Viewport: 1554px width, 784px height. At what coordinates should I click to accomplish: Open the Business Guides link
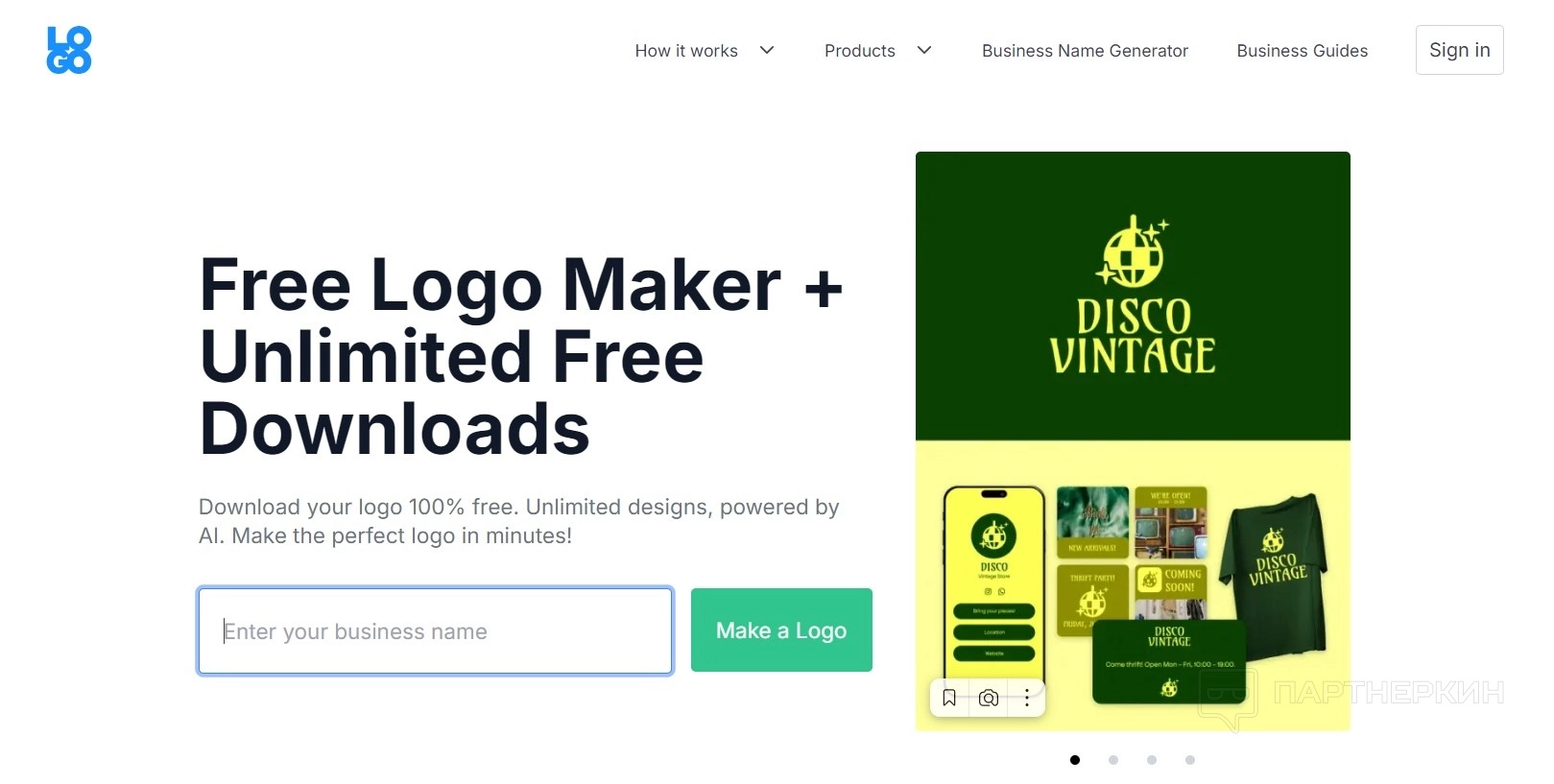point(1303,51)
